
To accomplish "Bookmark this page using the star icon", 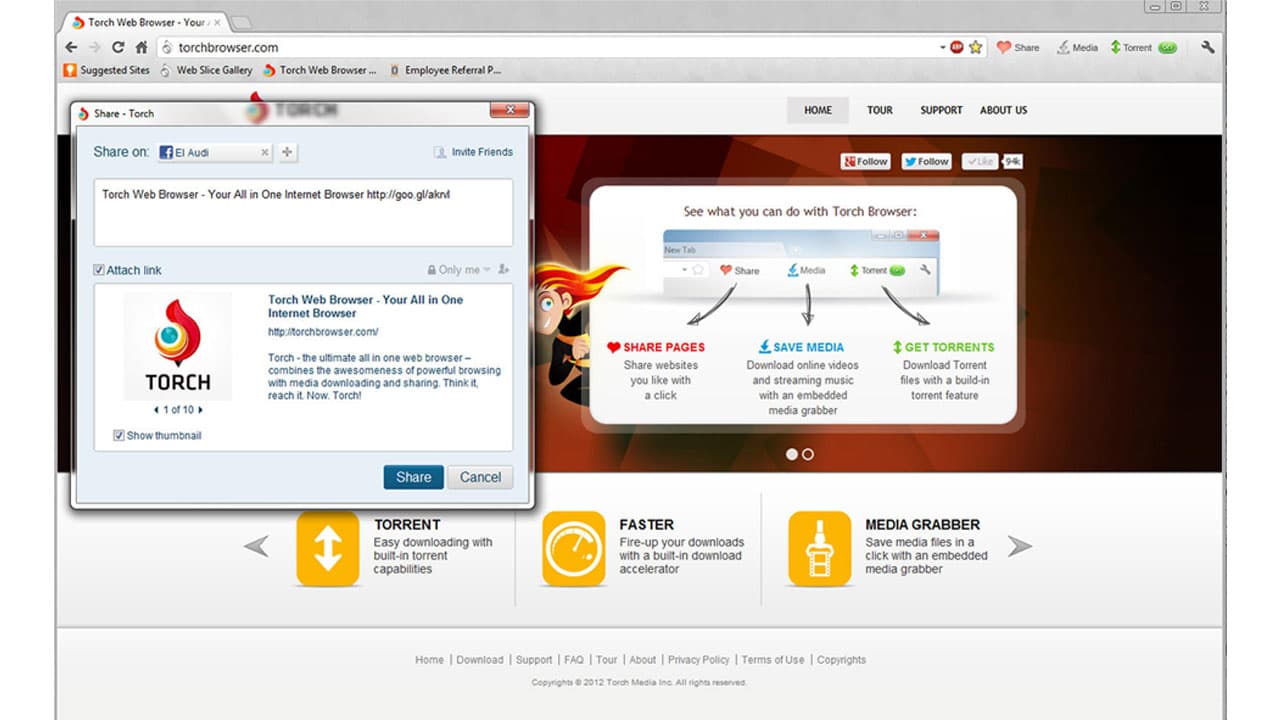I will [x=975, y=47].
